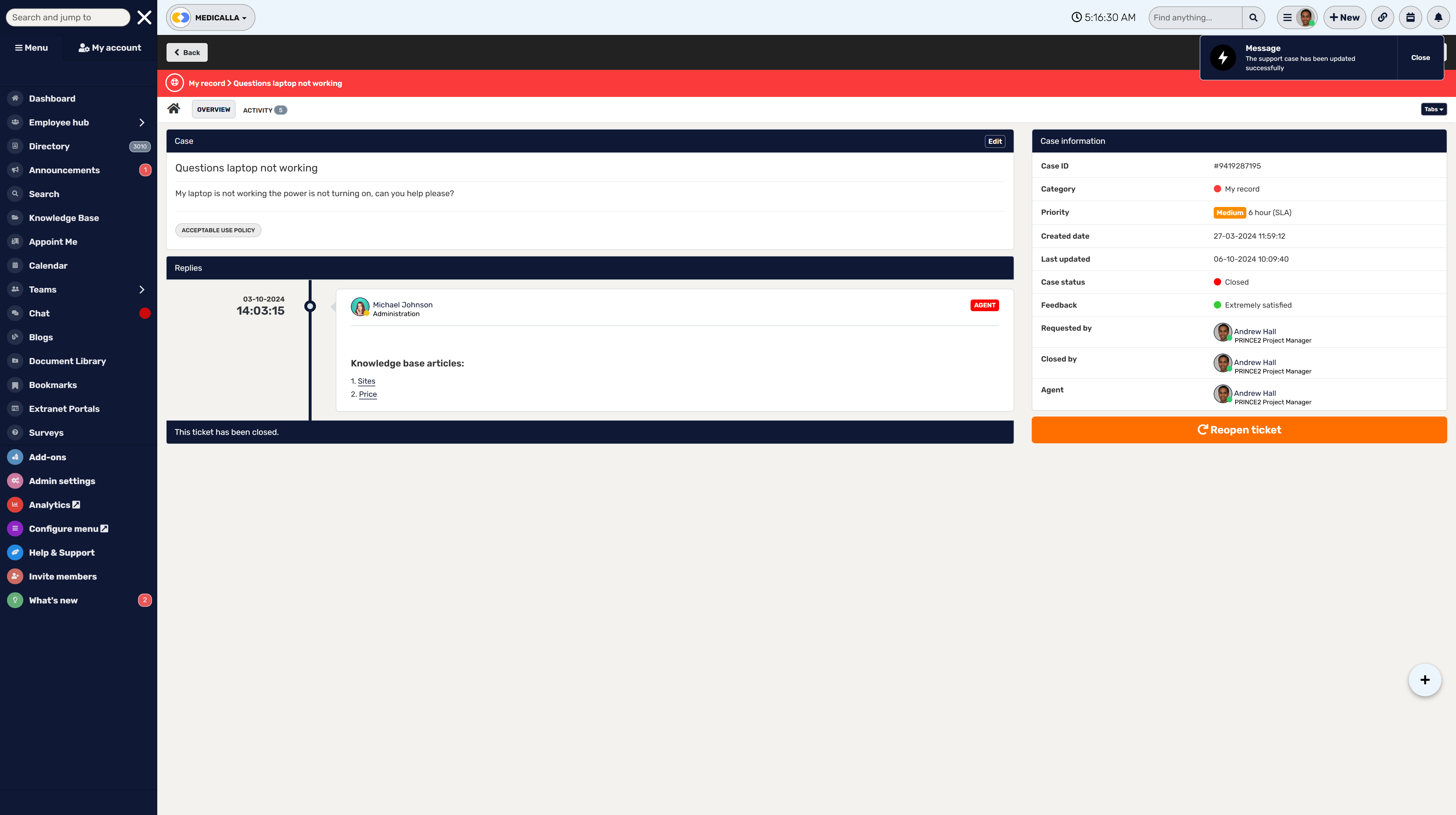
Task: Expand the Teams section
Action: 141,289
